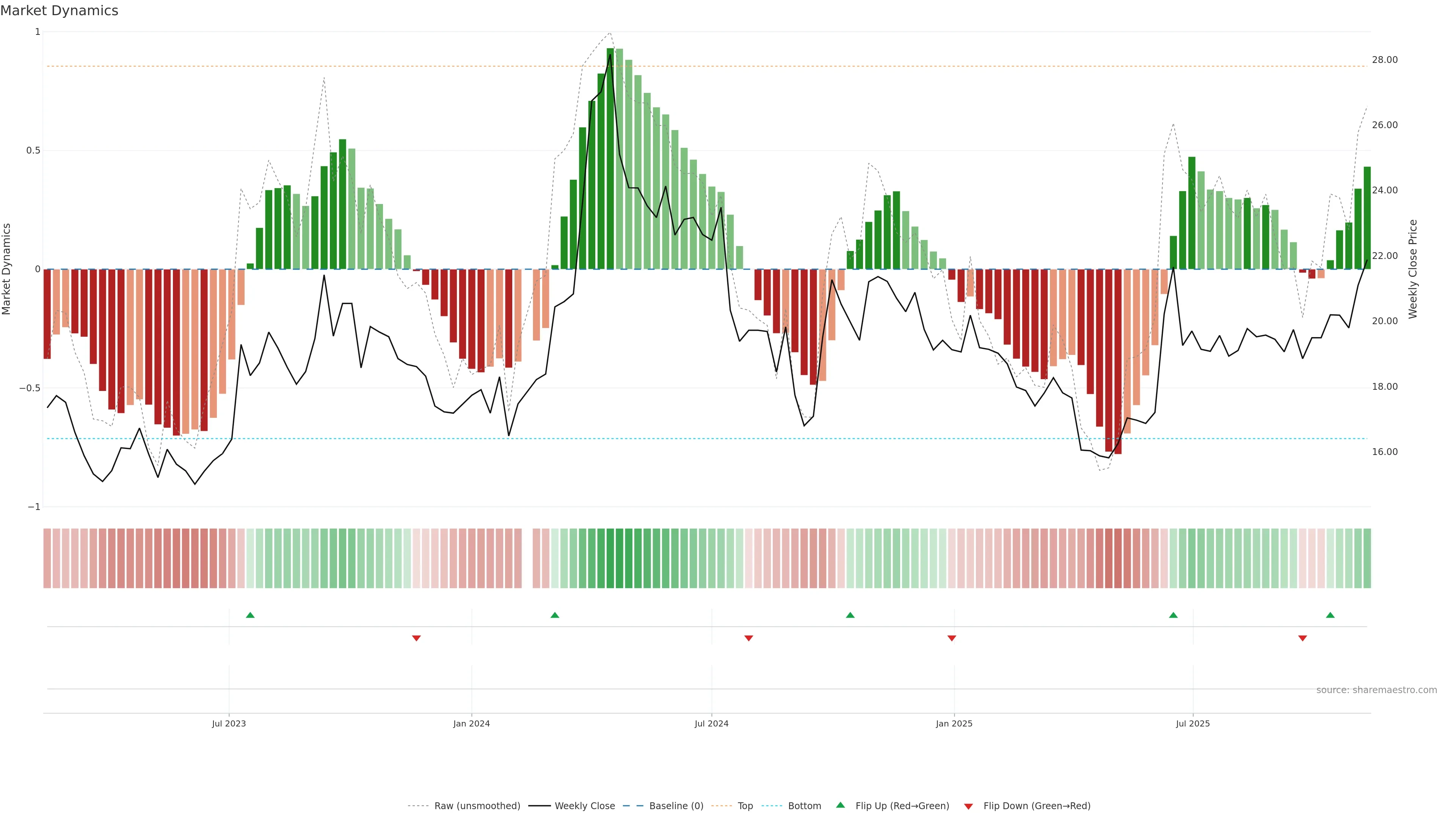Click the Market Dynamics chart title
The width and height of the screenshot is (1456, 819).
click(60, 11)
